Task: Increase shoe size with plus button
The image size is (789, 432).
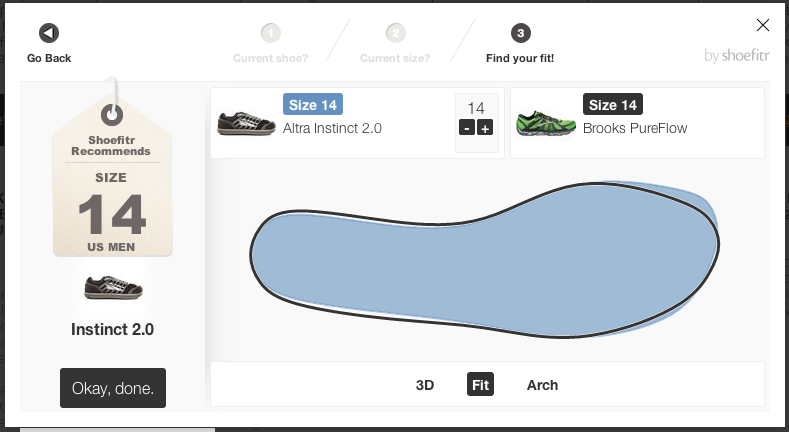Action: point(485,128)
